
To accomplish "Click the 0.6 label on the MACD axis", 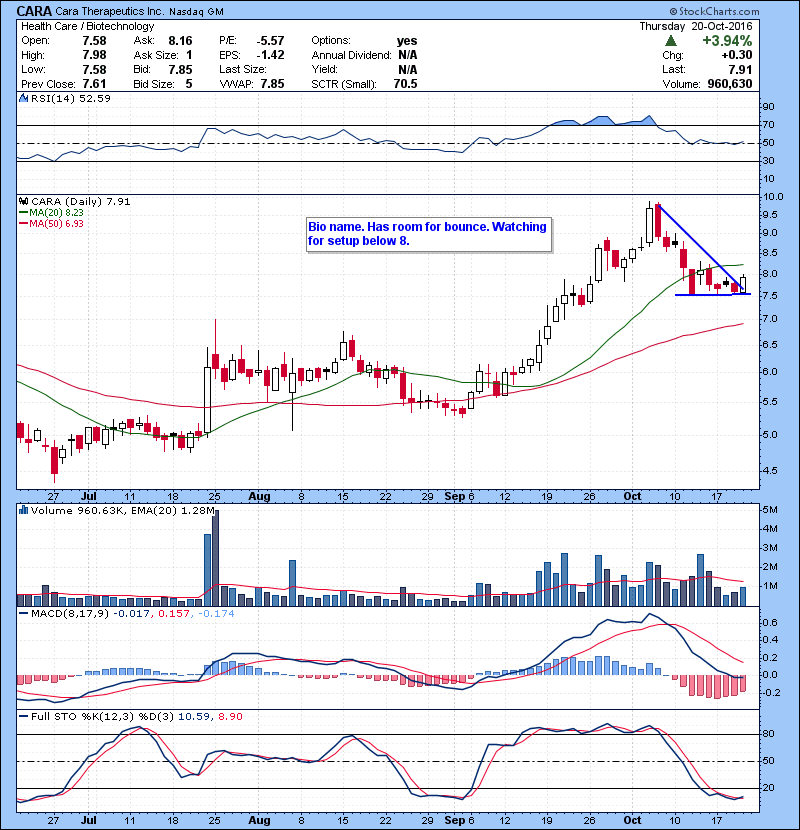I will click(x=770, y=623).
